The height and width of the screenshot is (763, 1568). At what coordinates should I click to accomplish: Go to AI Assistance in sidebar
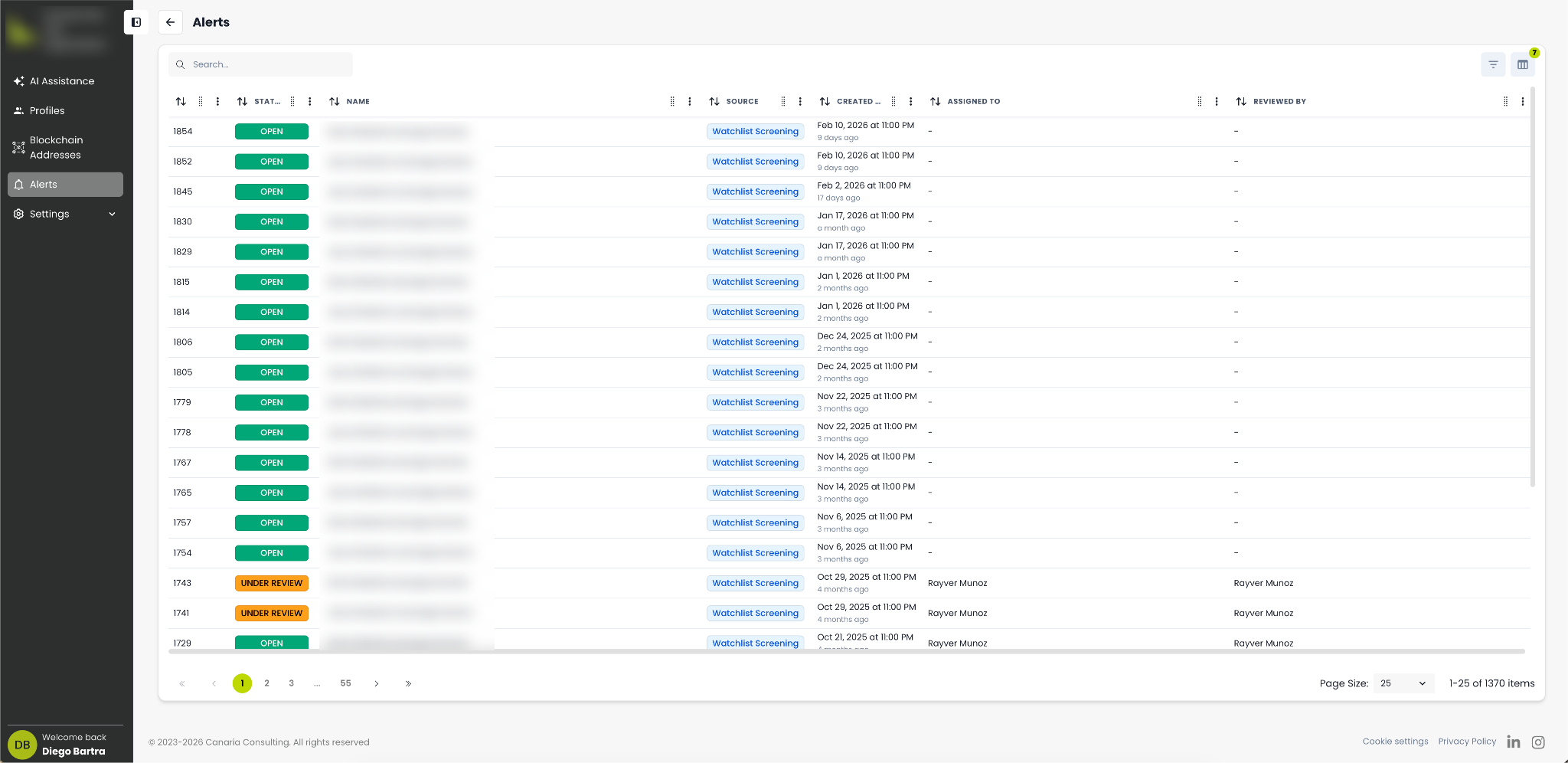click(x=62, y=81)
